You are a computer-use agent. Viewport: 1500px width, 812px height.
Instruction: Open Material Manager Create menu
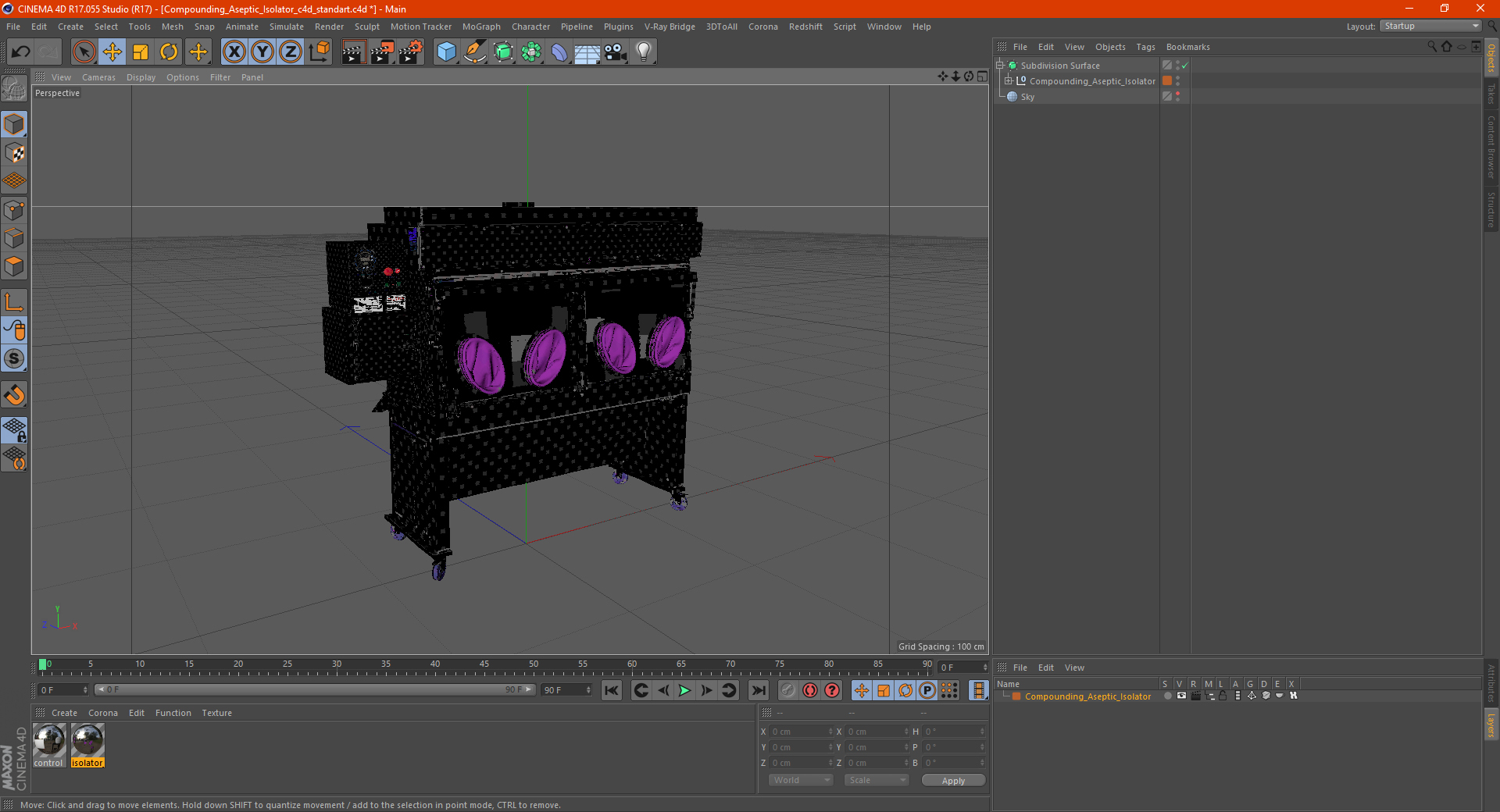[64, 713]
